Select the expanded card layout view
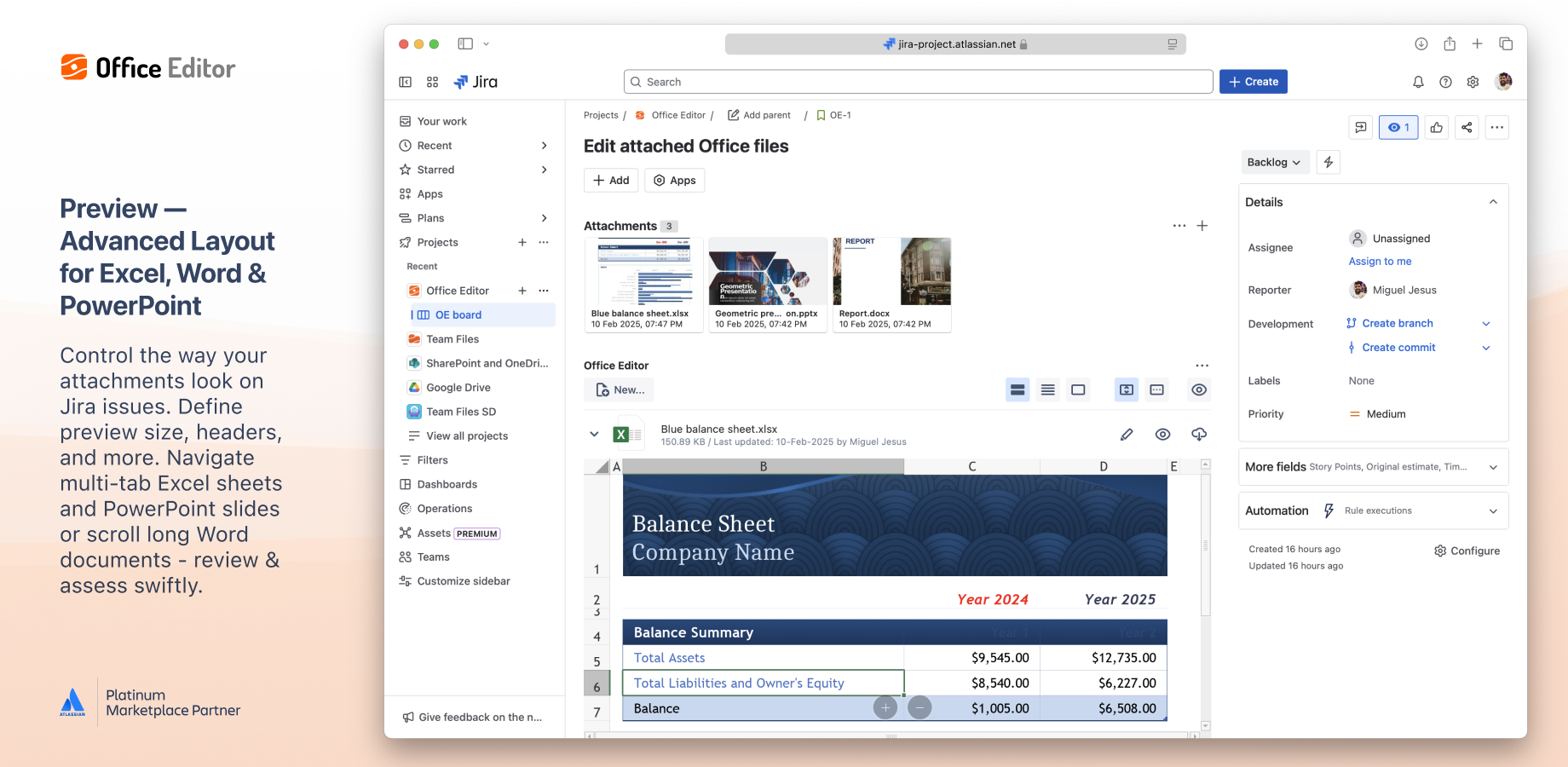The width and height of the screenshot is (1568, 767). click(1017, 389)
